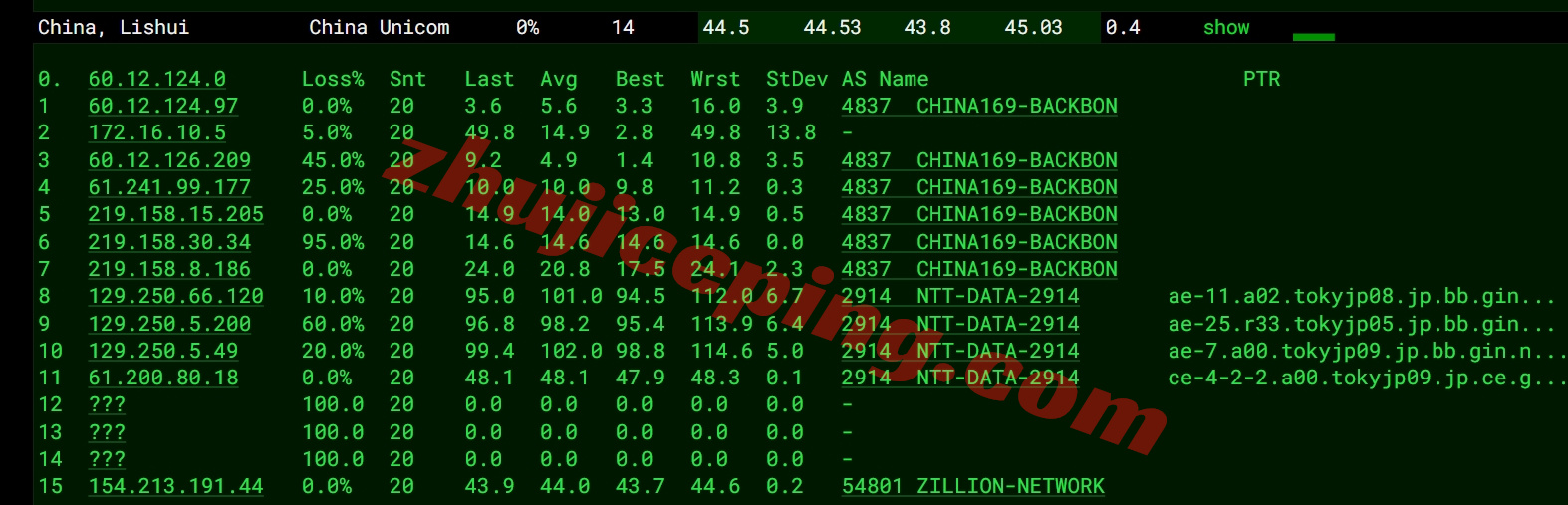The image size is (1568, 505).
Task: Click the ??? entry in hop 14
Action: [107, 459]
